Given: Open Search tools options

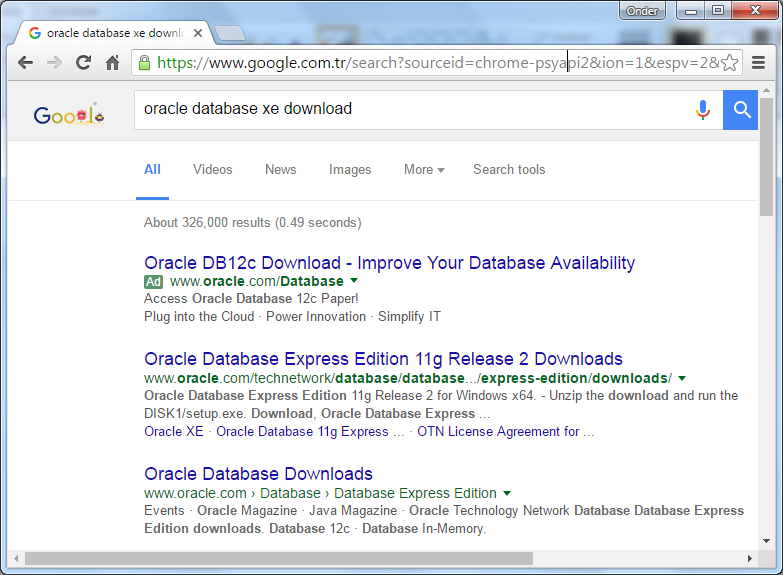Looking at the screenshot, I should click(x=509, y=170).
